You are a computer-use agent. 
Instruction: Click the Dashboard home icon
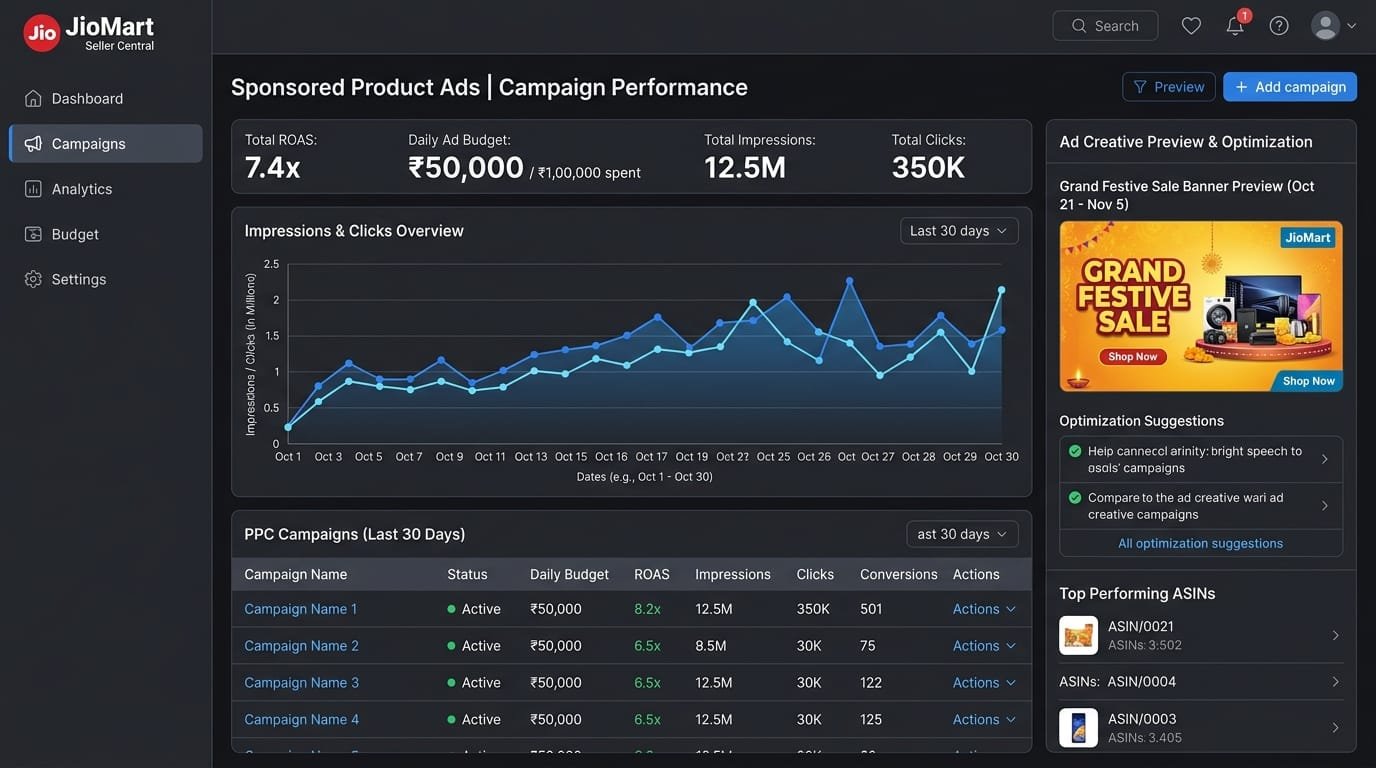pyautogui.click(x=33, y=98)
